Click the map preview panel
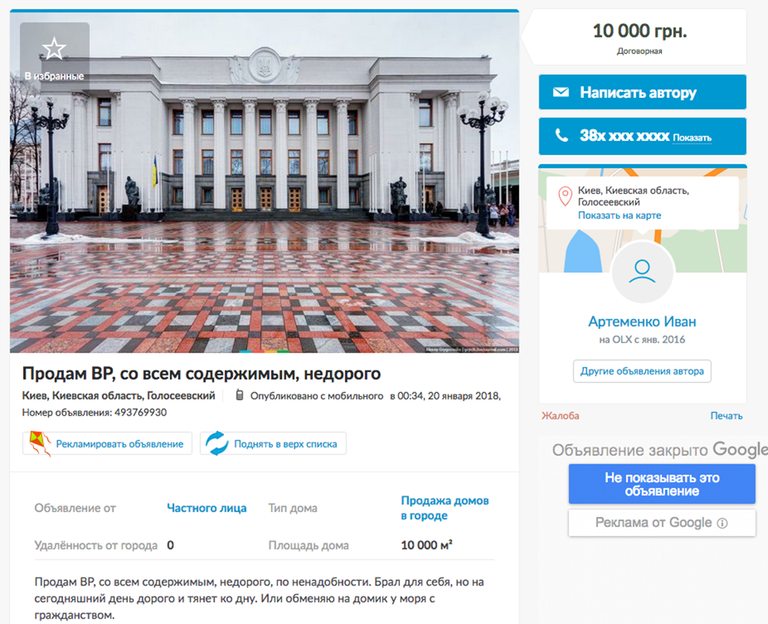The height and width of the screenshot is (624, 768). (642, 219)
